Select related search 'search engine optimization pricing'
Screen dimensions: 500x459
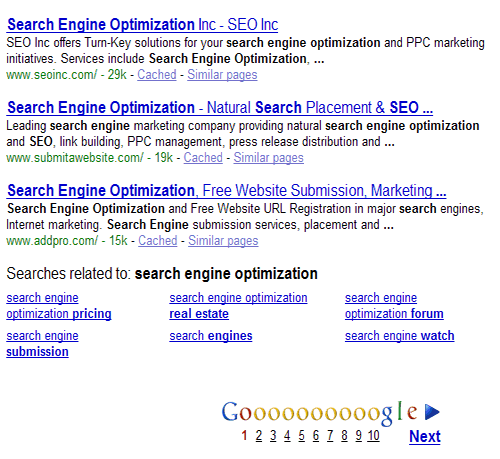point(59,306)
